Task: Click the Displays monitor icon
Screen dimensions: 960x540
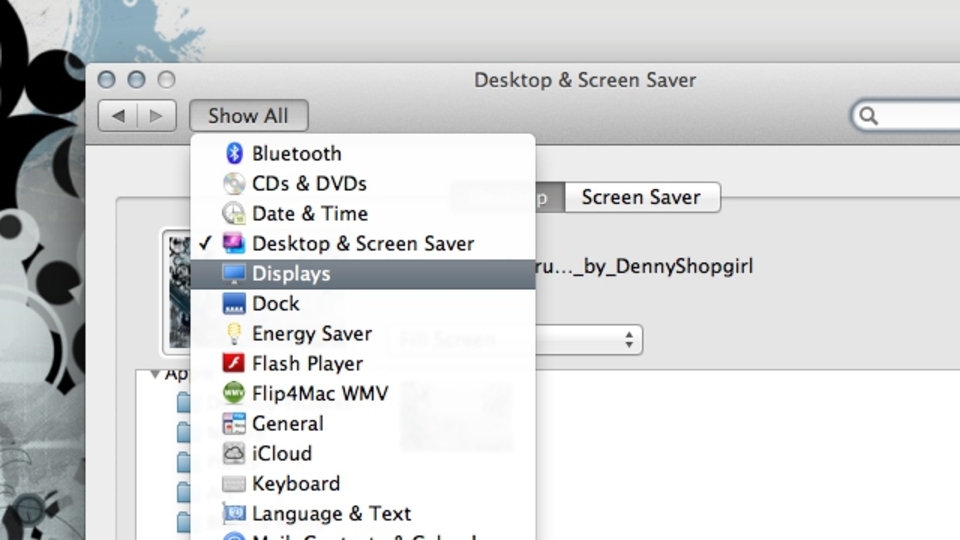Action: (x=234, y=274)
